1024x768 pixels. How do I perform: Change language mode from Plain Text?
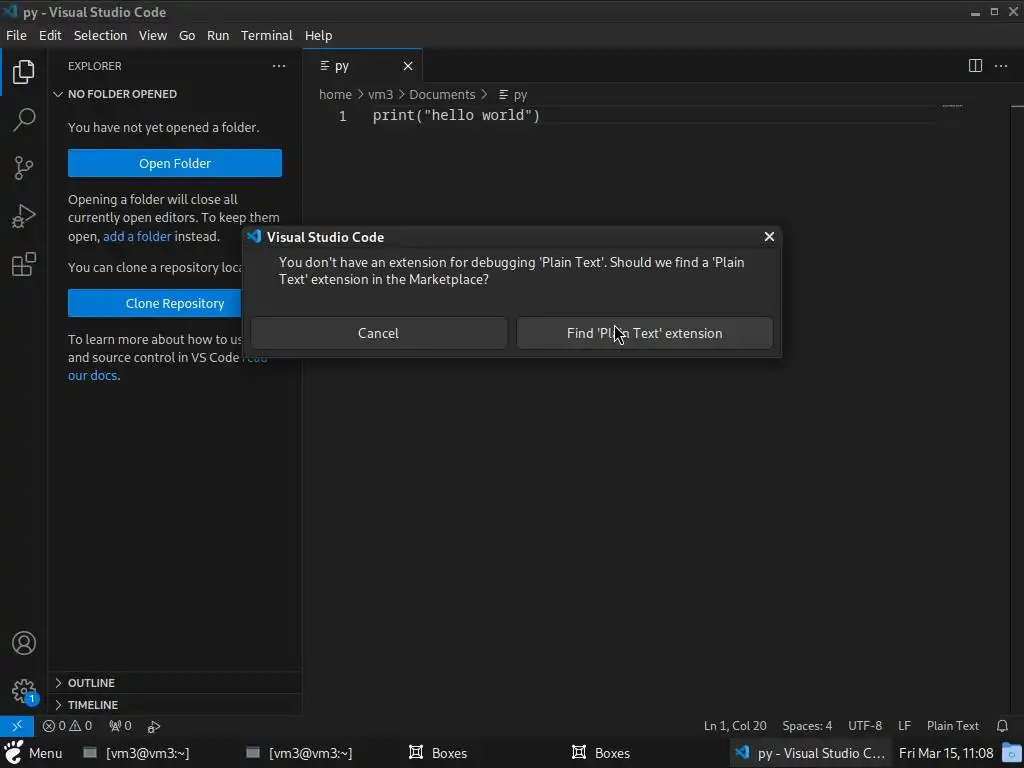click(x=953, y=726)
